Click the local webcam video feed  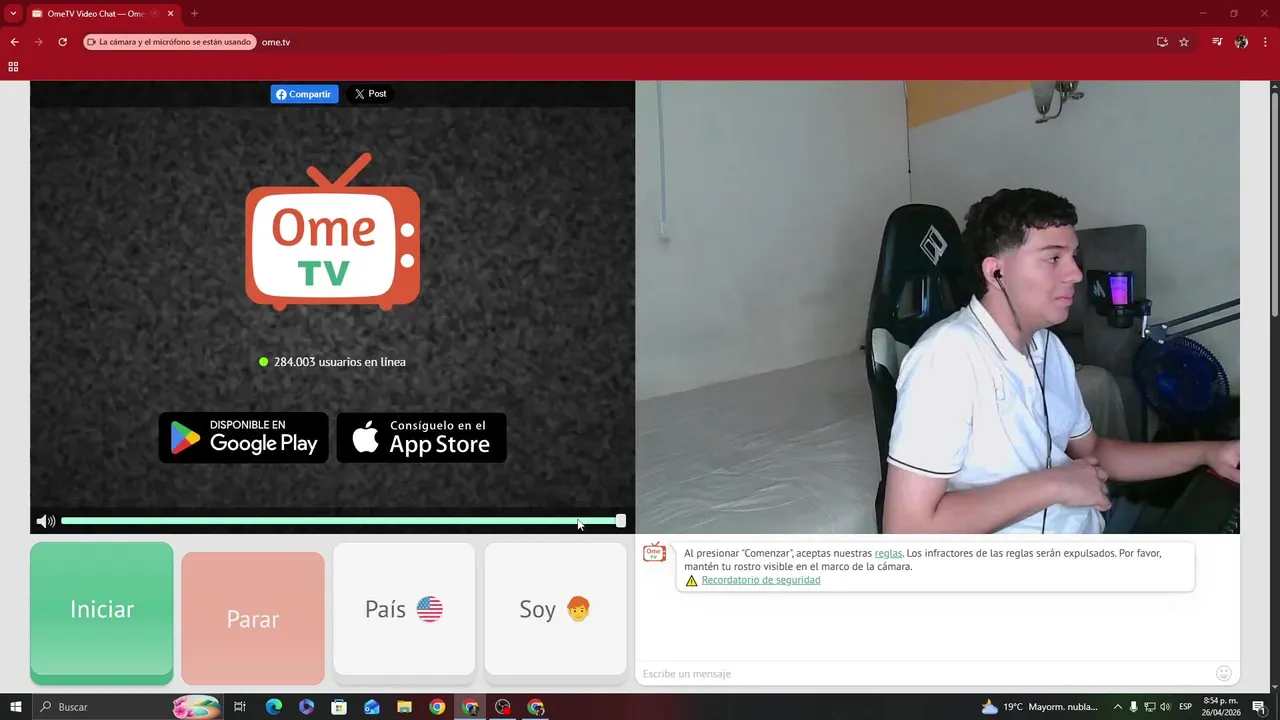938,307
